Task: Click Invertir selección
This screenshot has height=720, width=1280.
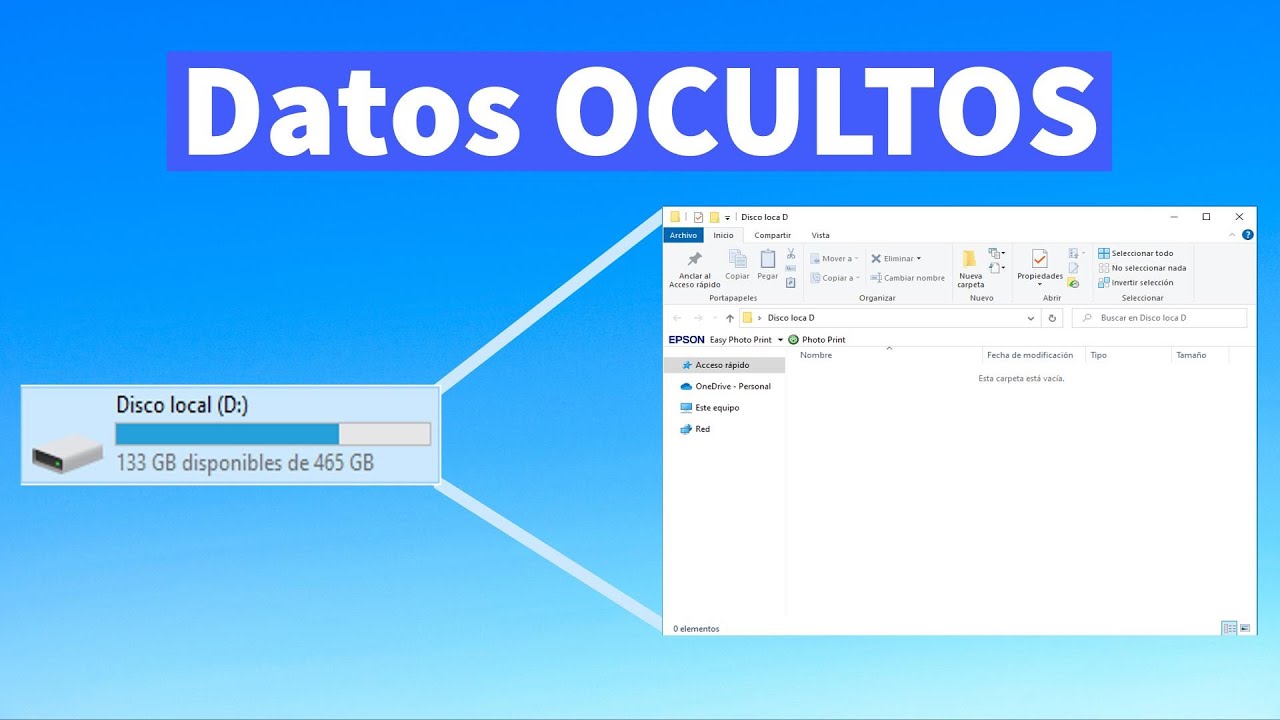Action: coord(1135,282)
